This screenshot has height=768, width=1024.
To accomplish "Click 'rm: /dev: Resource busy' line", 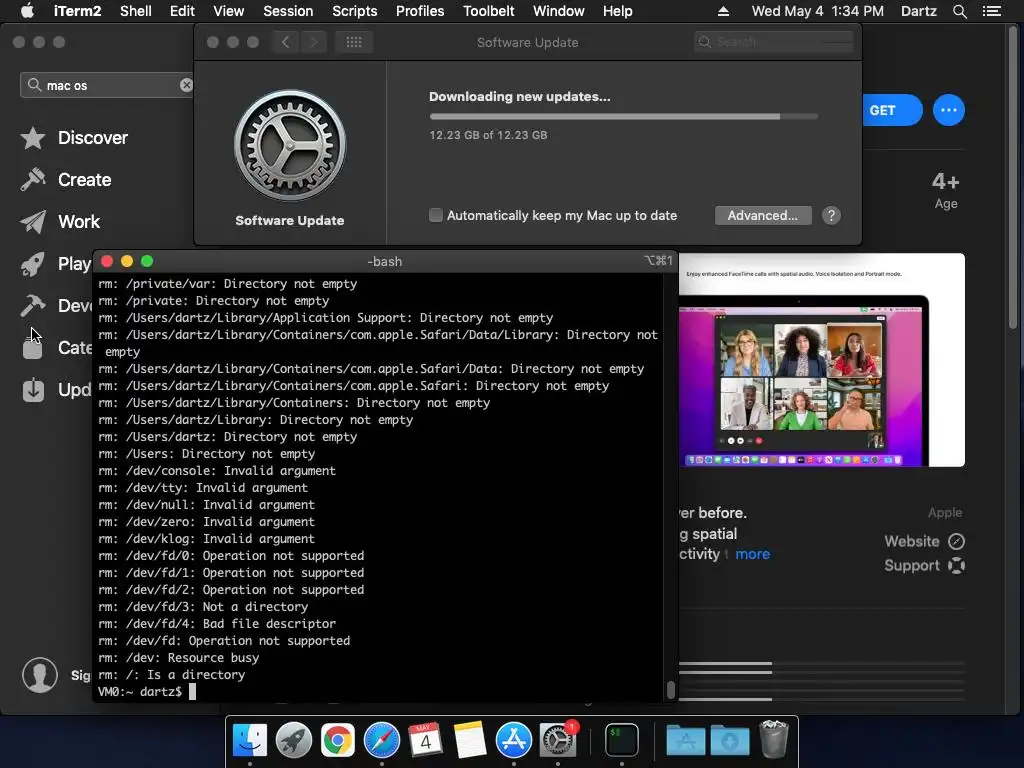I will (x=178, y=658).
